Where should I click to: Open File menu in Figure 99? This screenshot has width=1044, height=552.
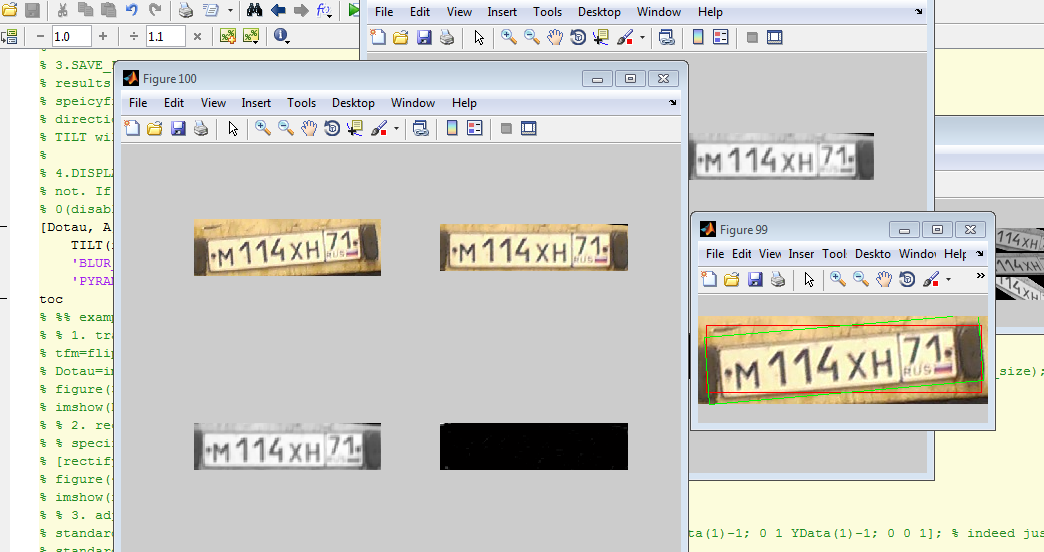click(x=714, y=254)
